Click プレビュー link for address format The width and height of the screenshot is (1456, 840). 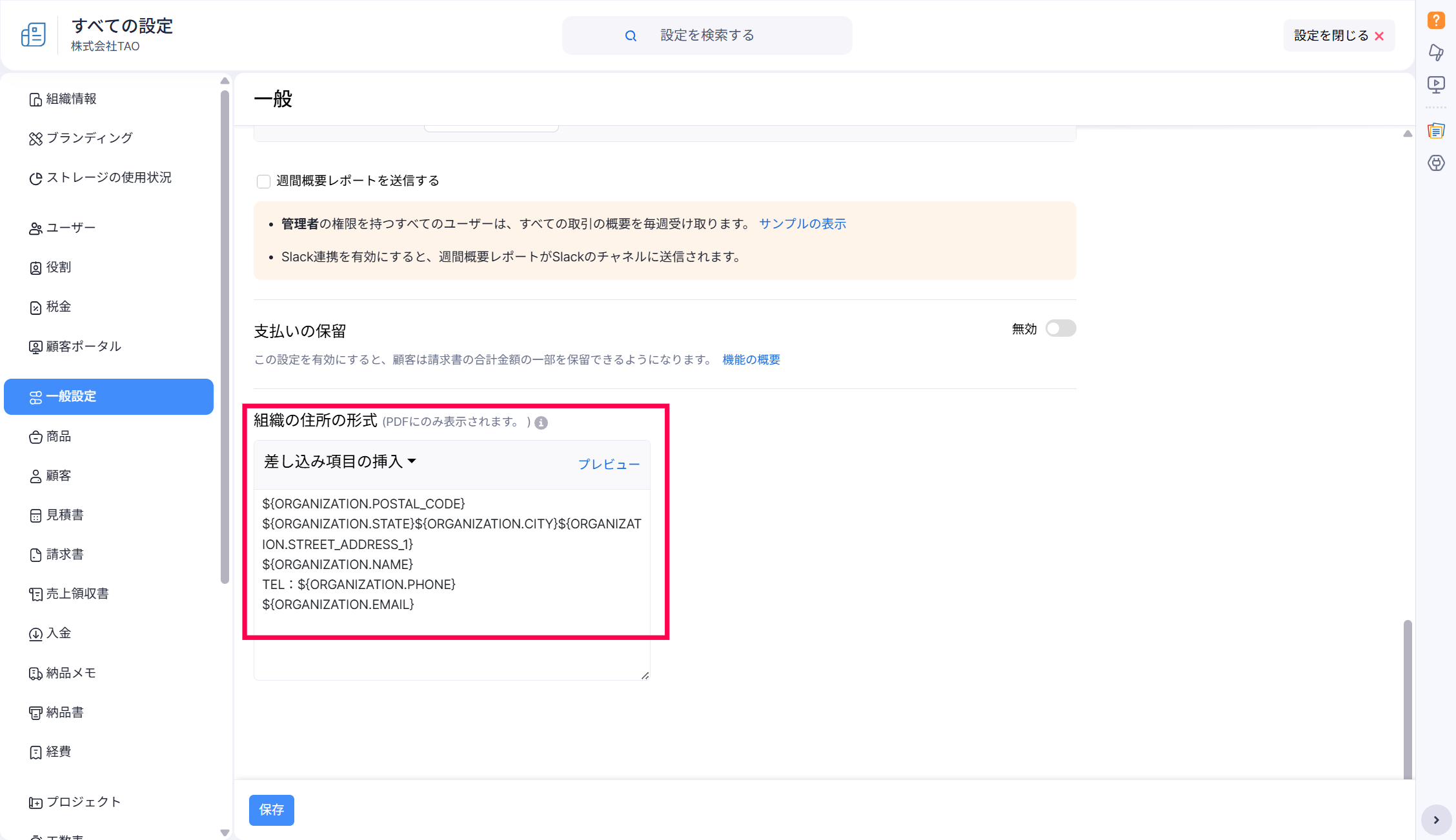click(608, 465)
